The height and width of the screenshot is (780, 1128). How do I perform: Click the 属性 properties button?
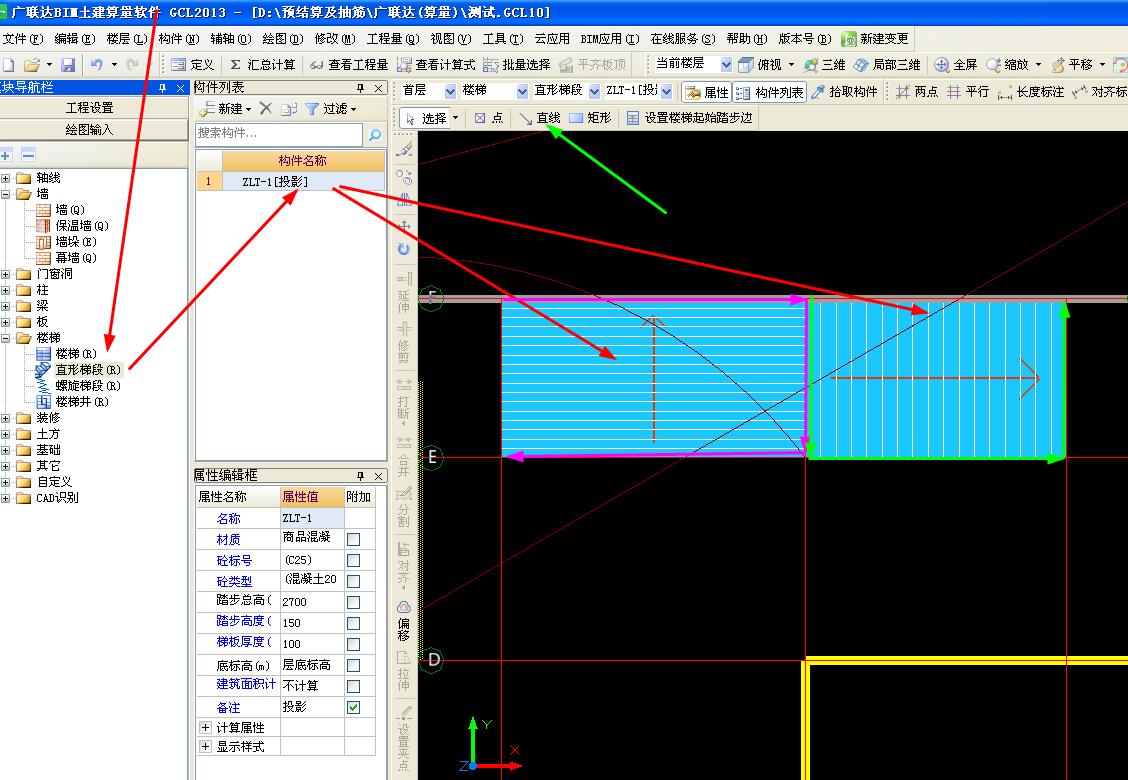point(707,92)
